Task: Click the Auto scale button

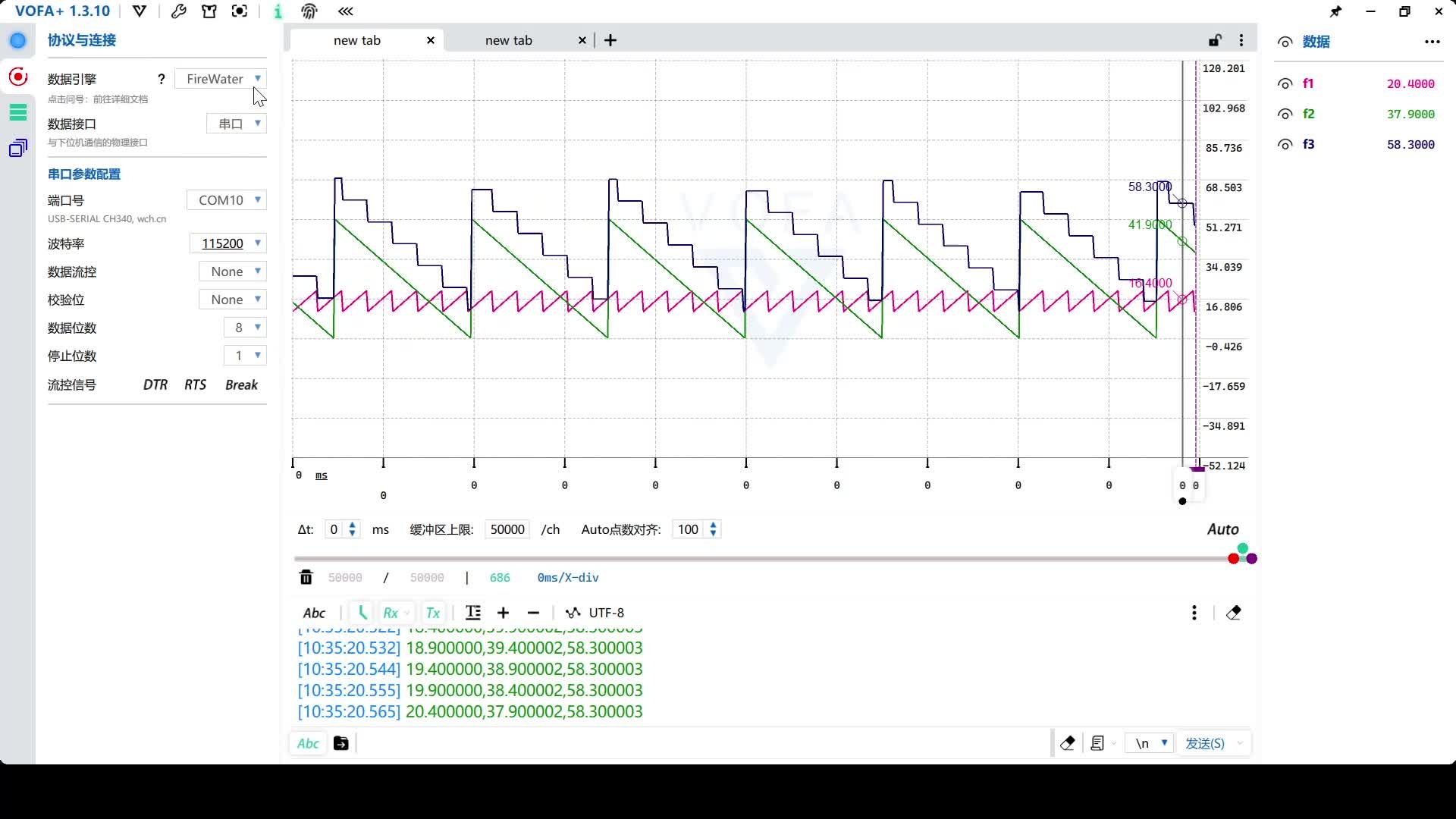Action: tap(1222, 529)
